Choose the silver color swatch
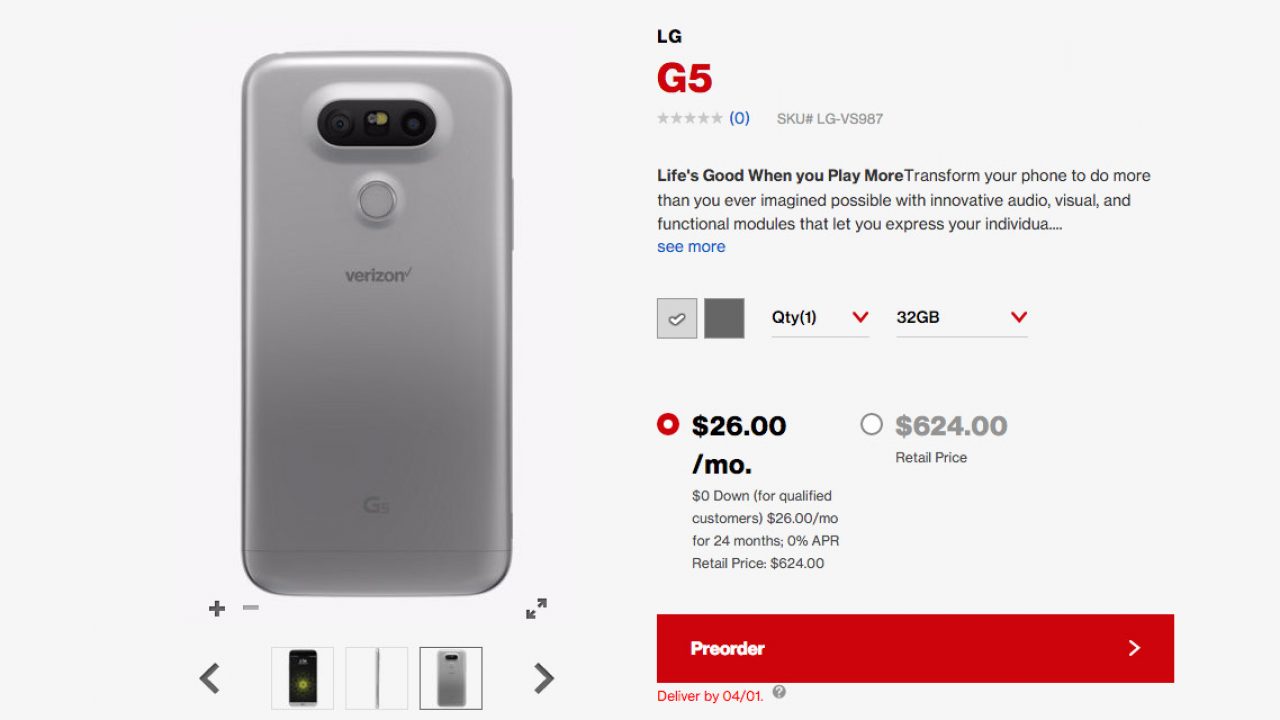 click(x=677, y=318)
